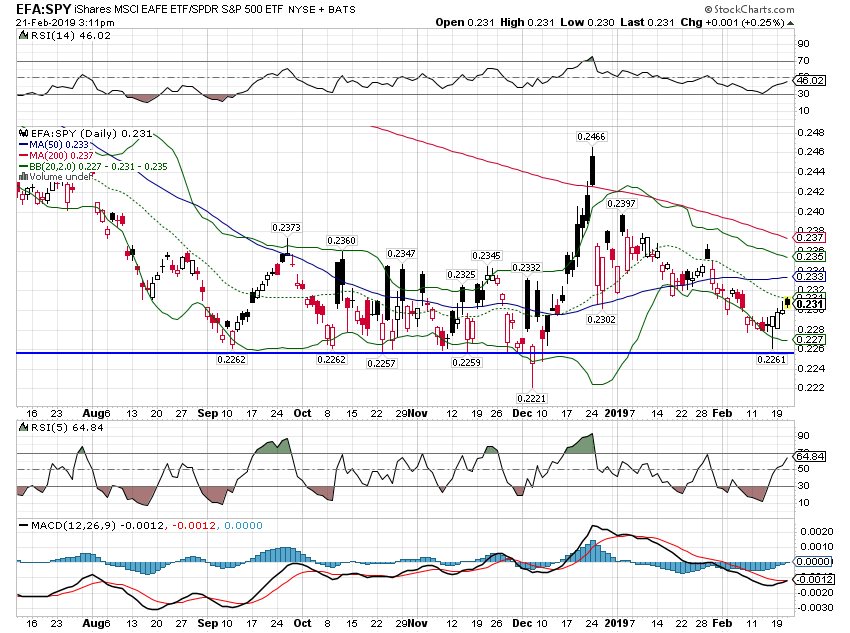Click the 0.2302 price label
Screen dimensions: 850x633
tap(601, 320)
